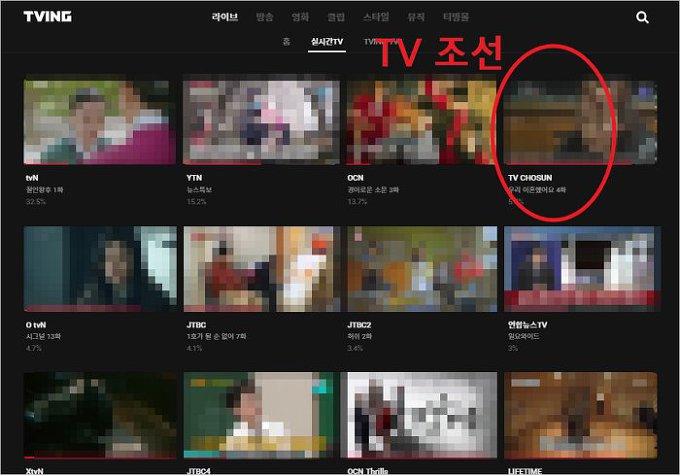Open the TV CHOSUN channel thumbnail
The height and width of the screenshot is (475, 680).
(580, 123)
